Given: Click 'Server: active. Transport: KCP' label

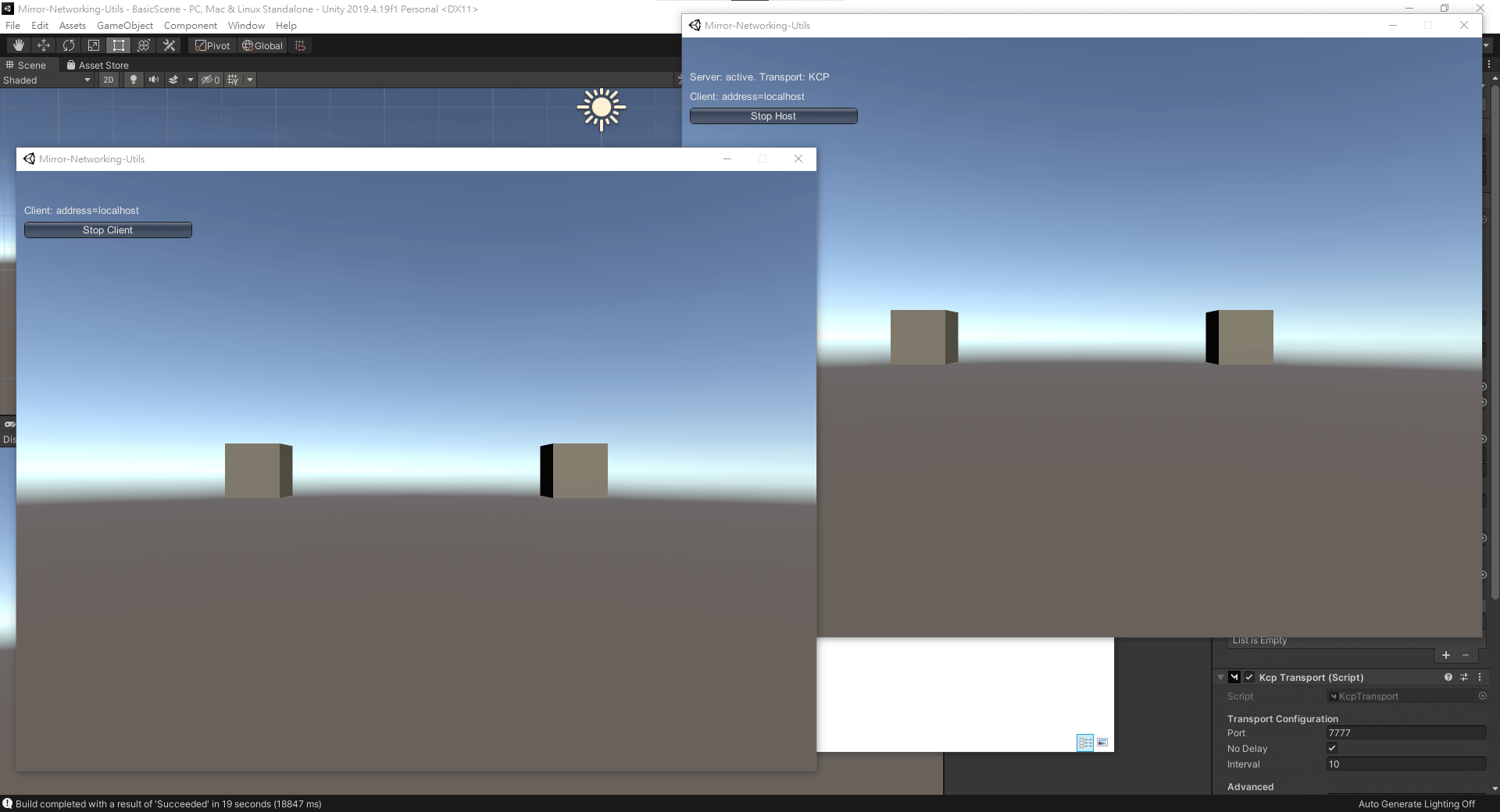Looking at the screenshot, I should click(x=759, y=77).
